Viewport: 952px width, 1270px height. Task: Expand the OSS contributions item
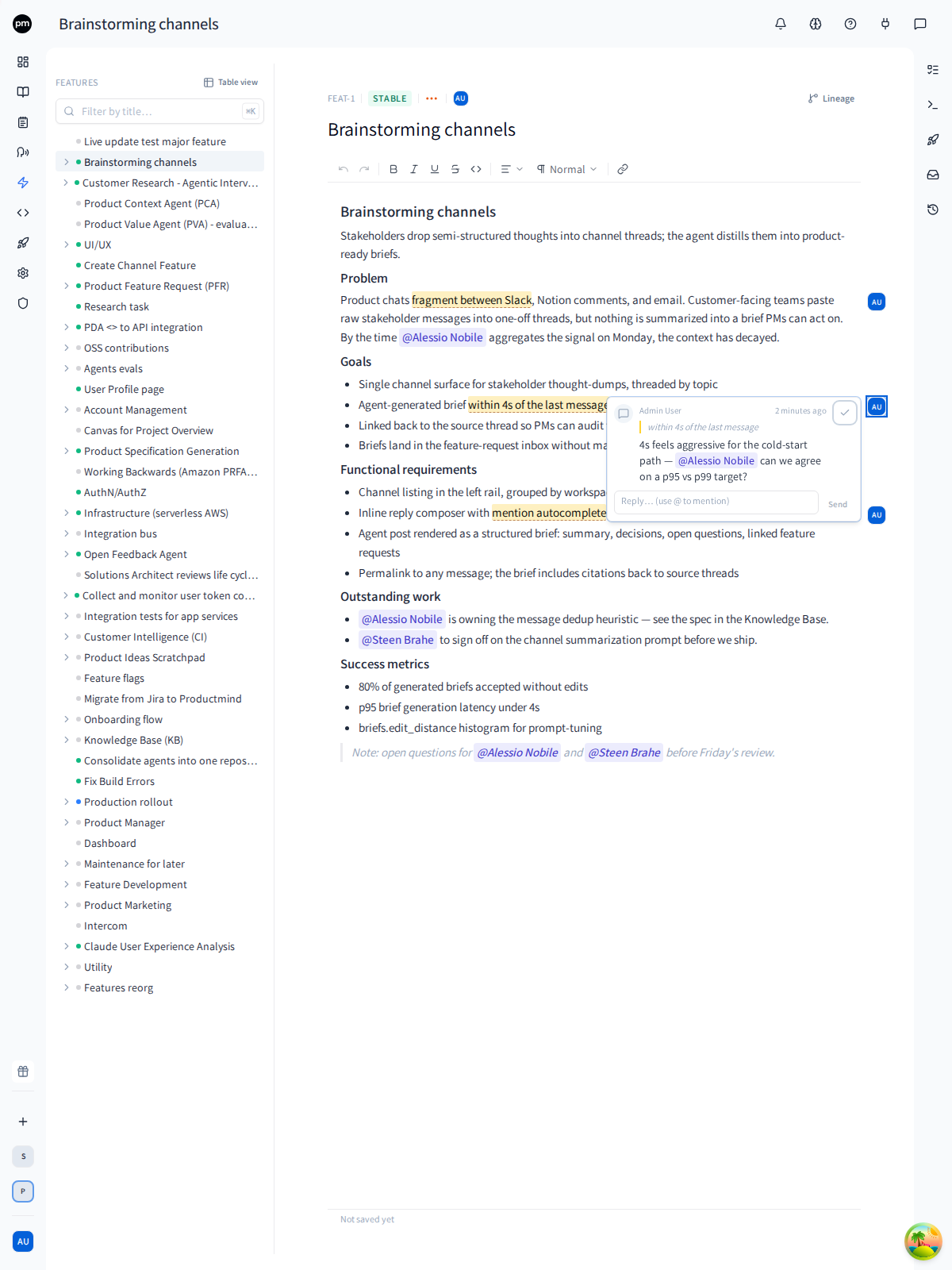pyautogui.click(x=67, y=348)
